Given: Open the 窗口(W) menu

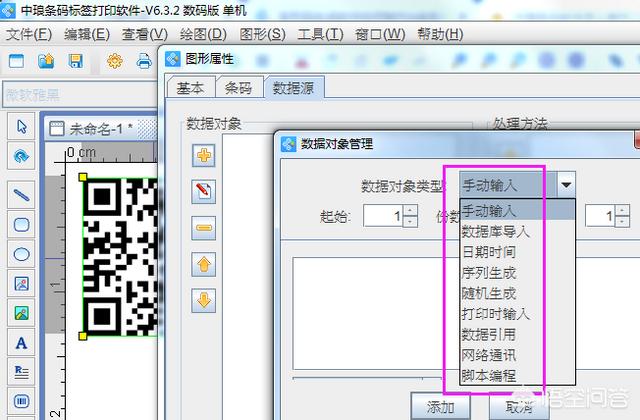Looking at the screenshot, I should 380,34.
